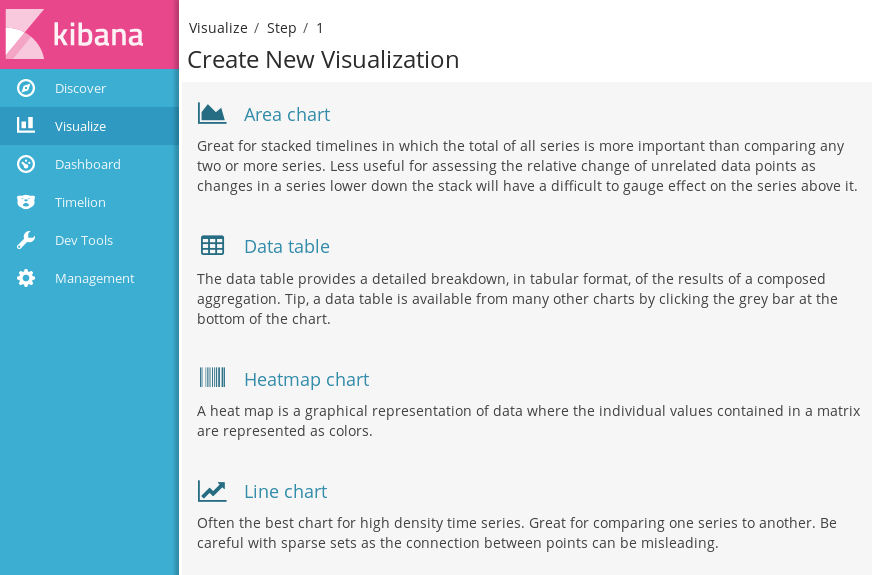Open Dashboard via gauge icon
This screenshot has width=872, height=575.
click(26, 164)
